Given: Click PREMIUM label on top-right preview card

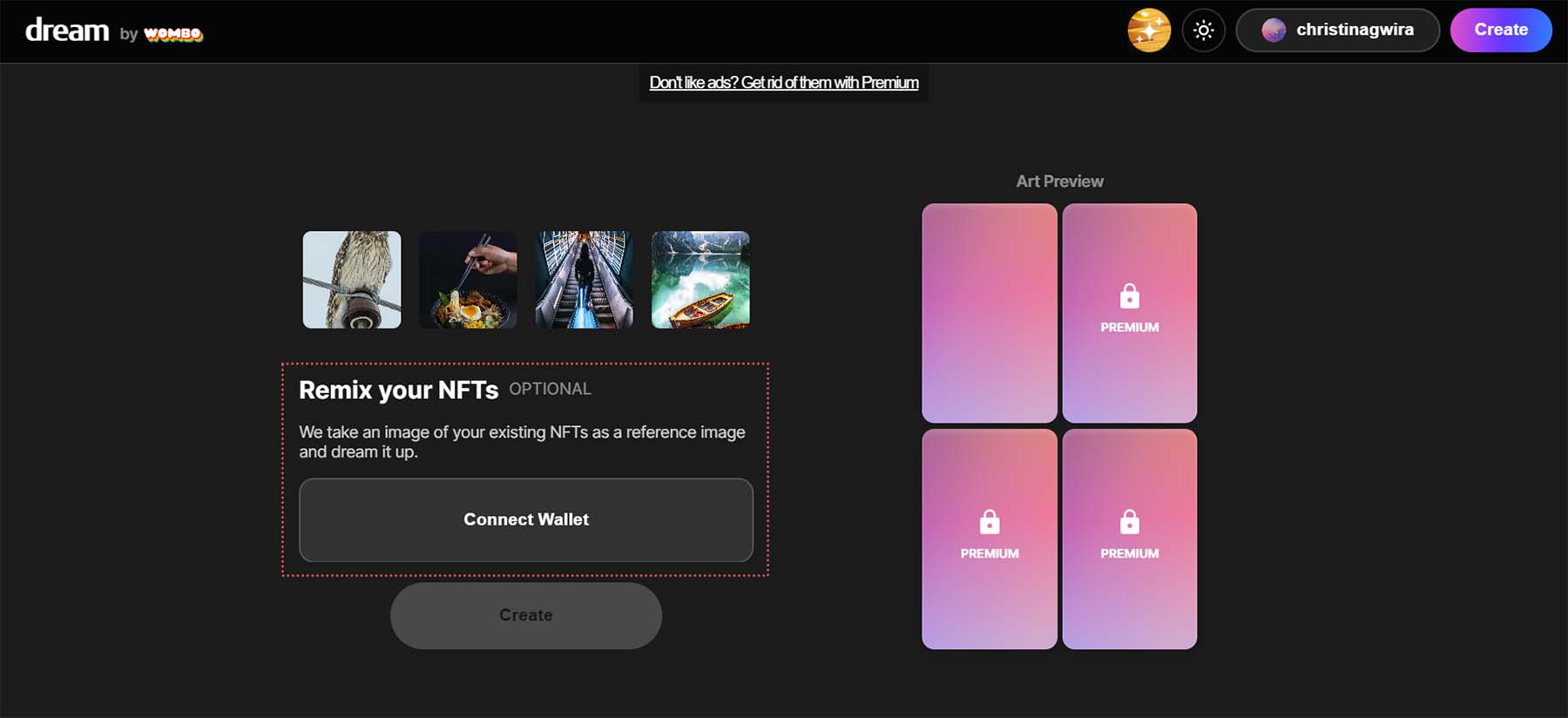Looking at the screenshot, I should pyautogui.click(x=1130, y=328).
